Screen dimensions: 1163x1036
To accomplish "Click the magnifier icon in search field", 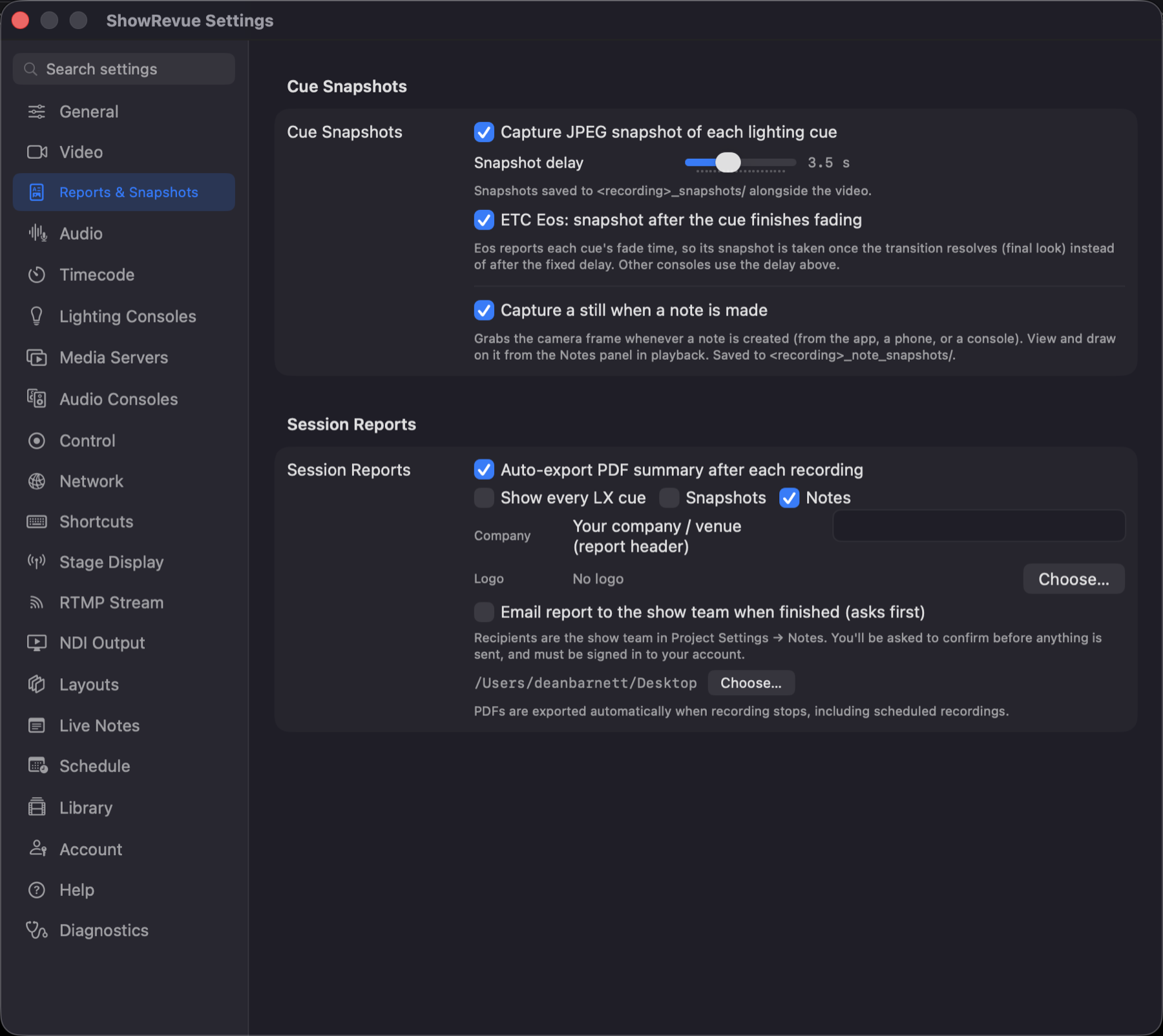I will pyautogui.click(x=30, y=69).
